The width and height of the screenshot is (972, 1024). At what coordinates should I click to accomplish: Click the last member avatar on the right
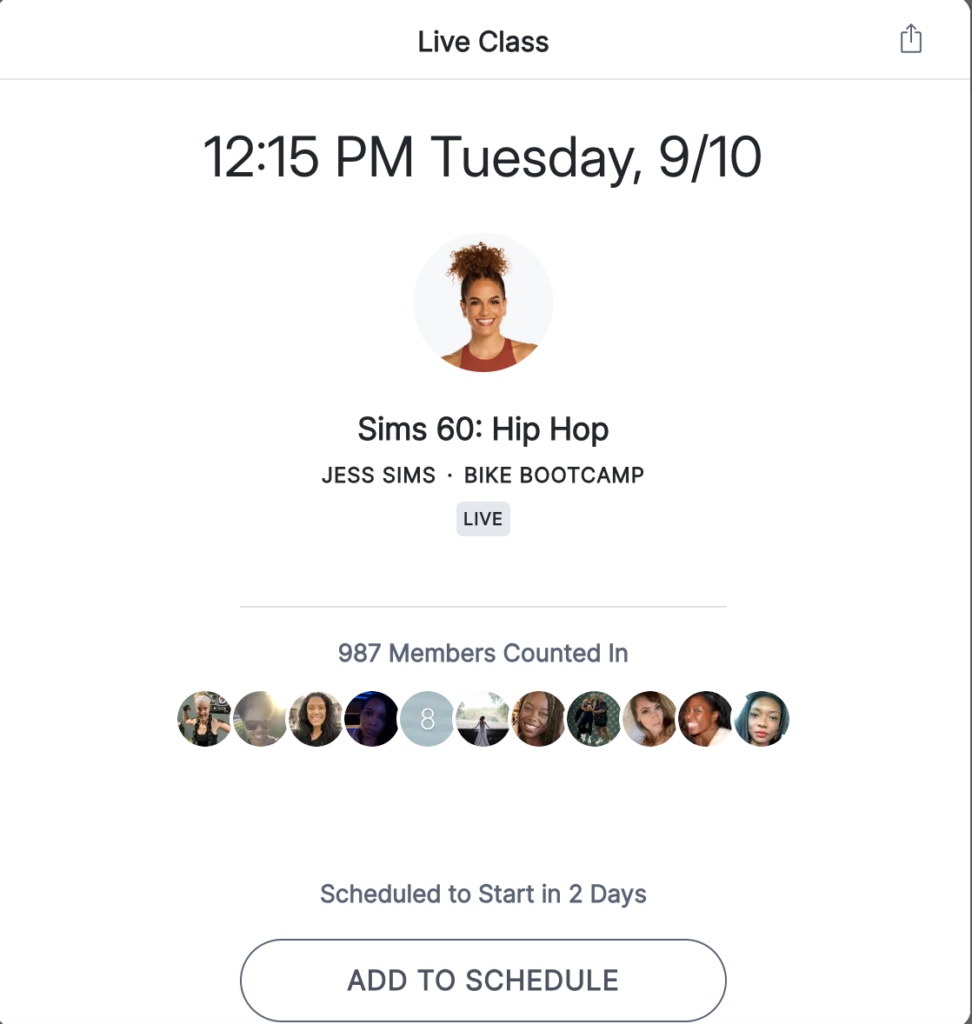[761, 719]
